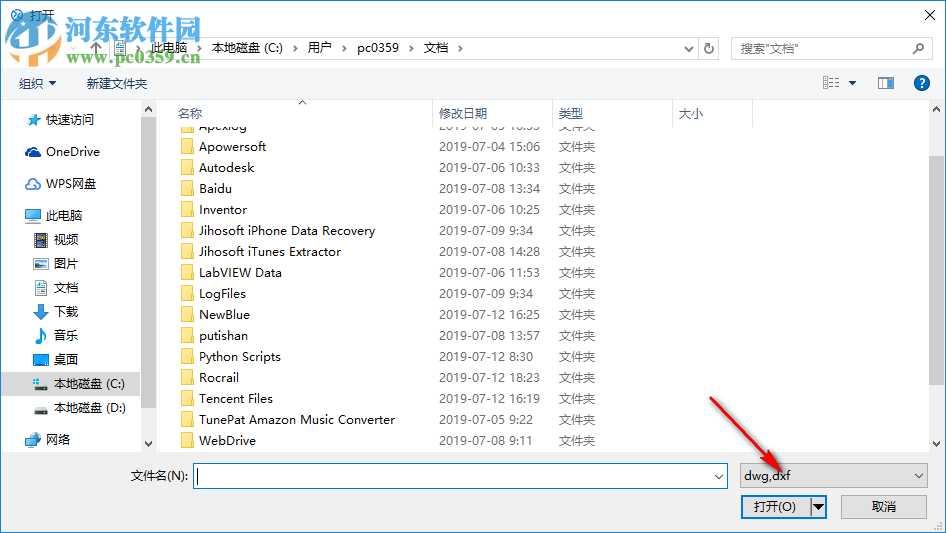
Task: Open the help question mark icon
Action: click(x=921, y=83)
